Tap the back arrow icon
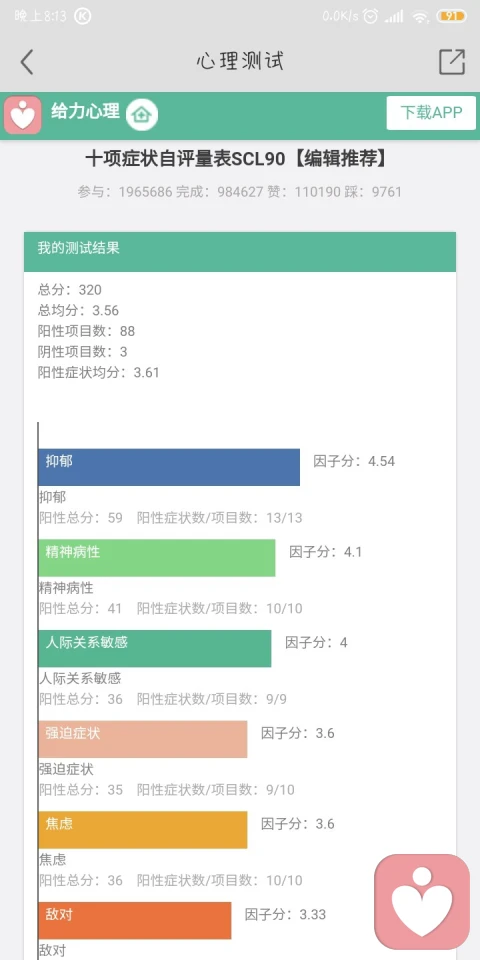The height and width of the screenshot is (960, 480). (26, 62)
